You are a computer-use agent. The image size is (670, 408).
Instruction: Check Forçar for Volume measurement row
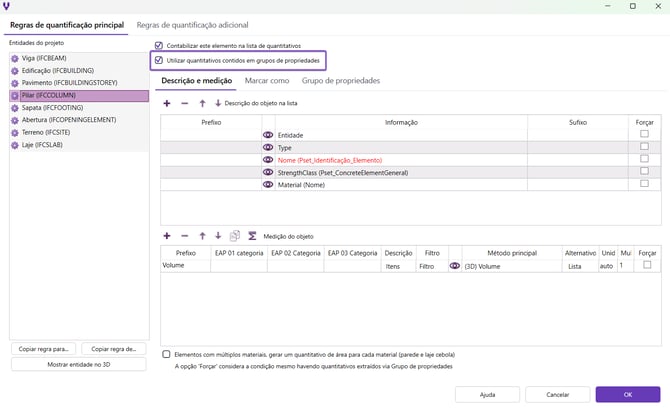coord(647,265)
